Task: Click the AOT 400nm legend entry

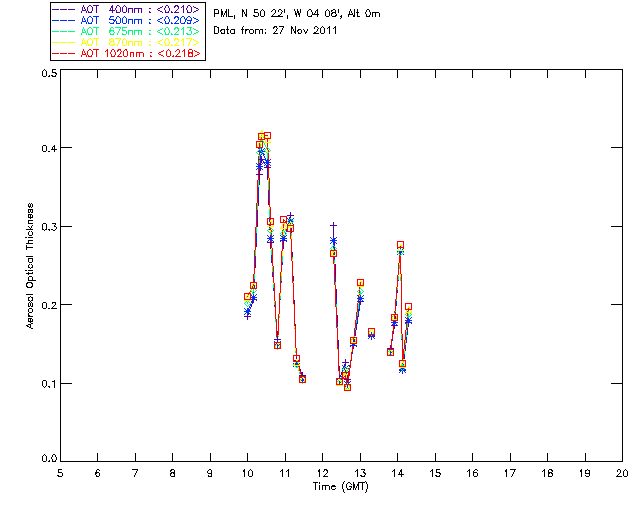Action: coord(126,9)
